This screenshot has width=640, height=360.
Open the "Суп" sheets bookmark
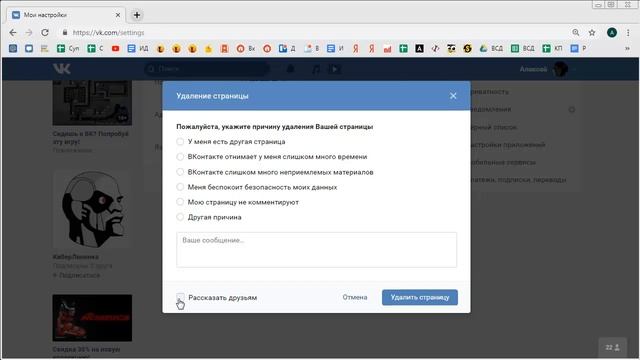[68, 49]
